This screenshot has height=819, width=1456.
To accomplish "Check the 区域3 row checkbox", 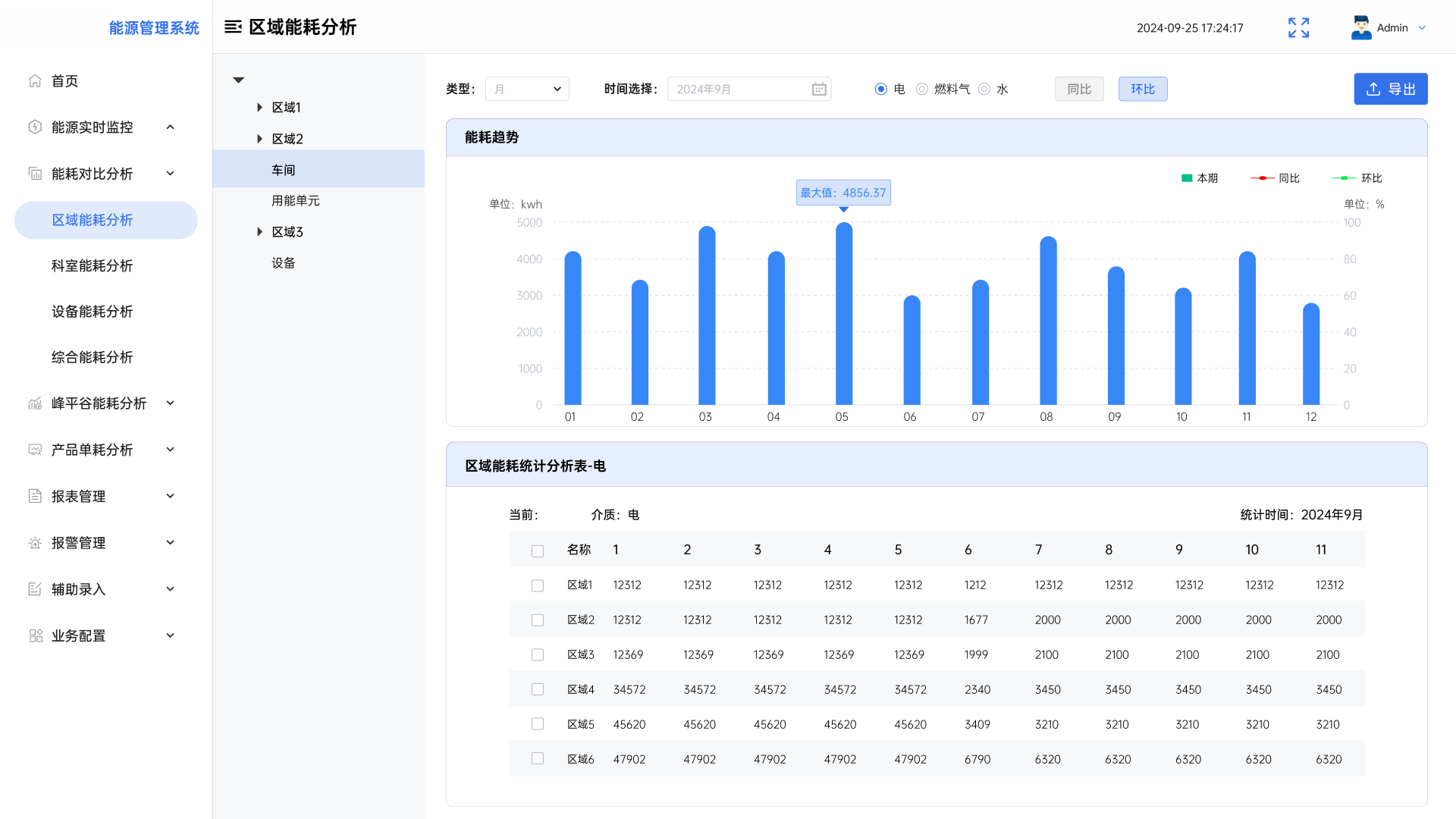I will (538, 654).
